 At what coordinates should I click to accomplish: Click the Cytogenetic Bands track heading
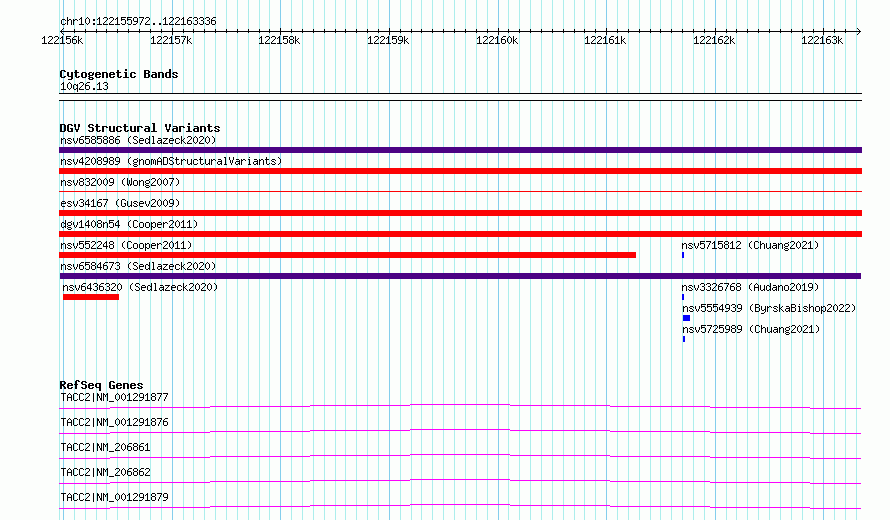click(119, 74)
